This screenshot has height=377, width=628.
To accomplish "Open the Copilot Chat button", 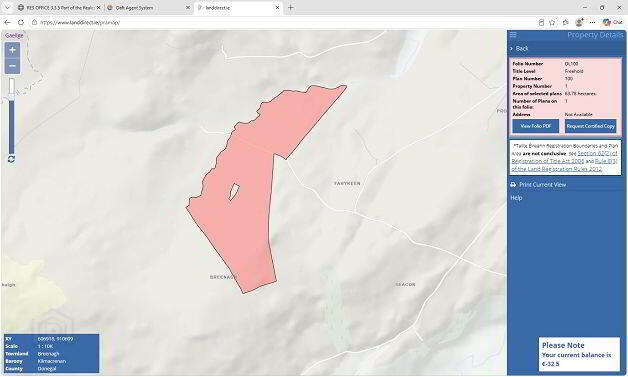I will [x=613, y=22].
